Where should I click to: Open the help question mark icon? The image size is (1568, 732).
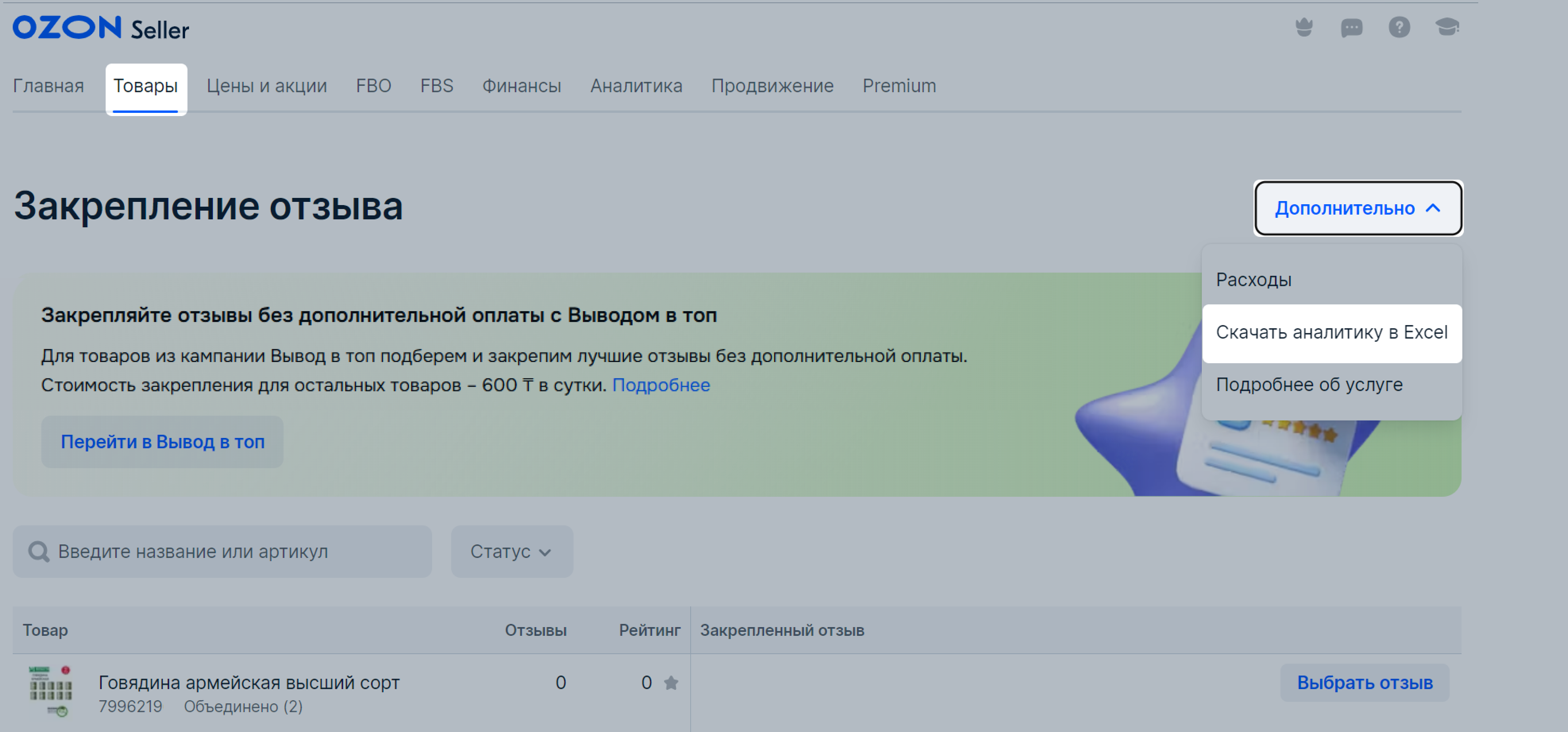pyautogui.click(x=1399, y=27)
